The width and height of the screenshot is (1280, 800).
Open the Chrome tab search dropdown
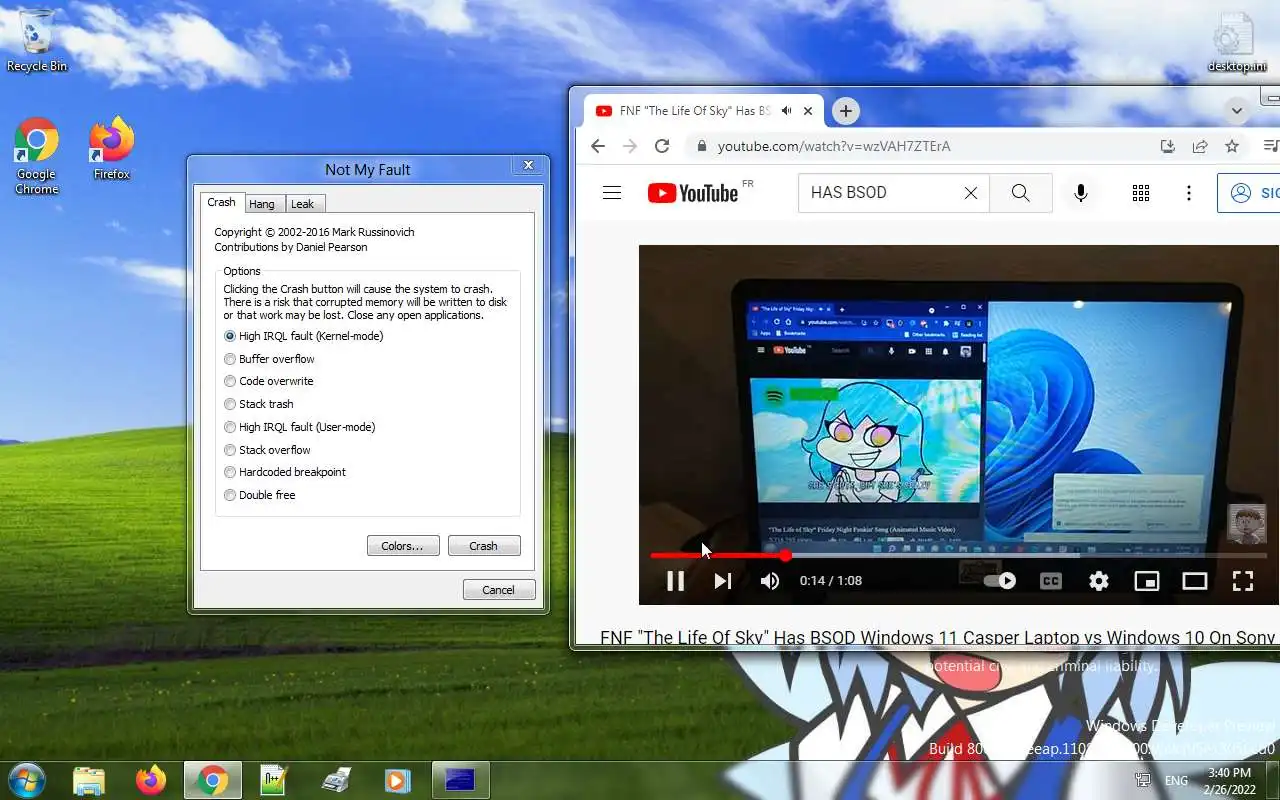click(x=1237, y=110)
